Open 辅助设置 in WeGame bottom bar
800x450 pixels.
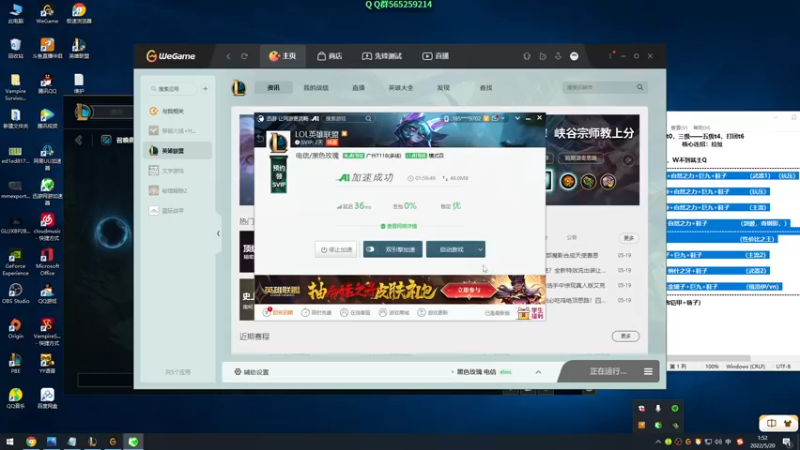click(252, 372)
